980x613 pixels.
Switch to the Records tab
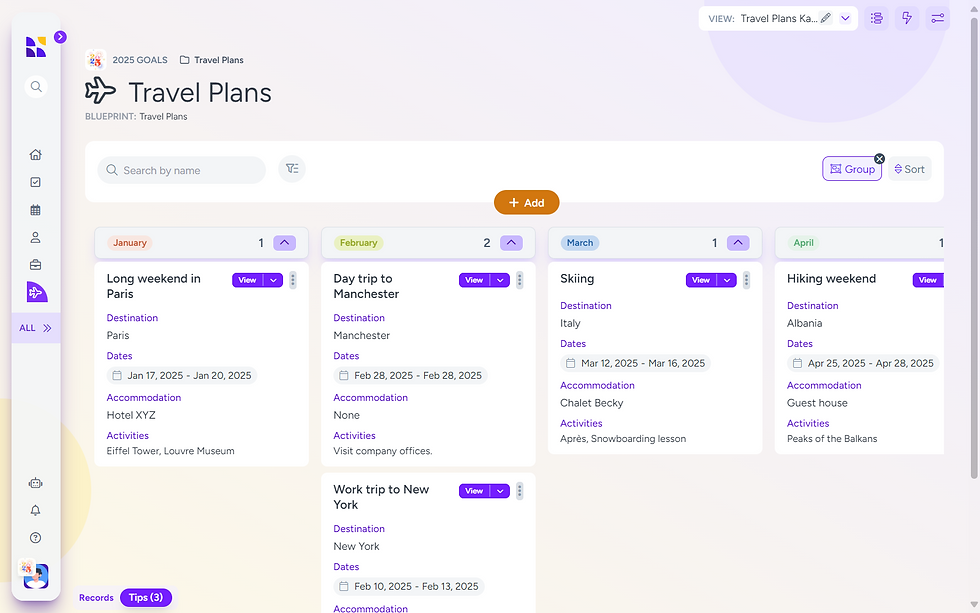click(96, 597)
